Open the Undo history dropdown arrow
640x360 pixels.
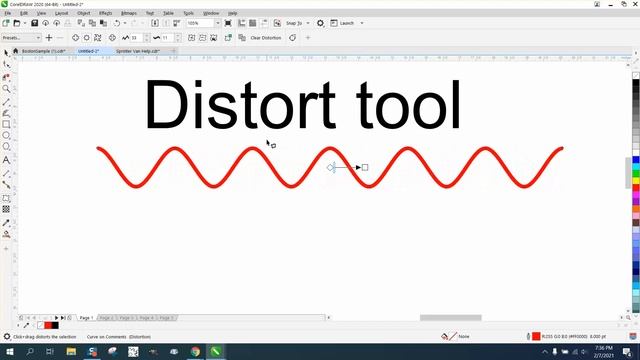(125, 23)
